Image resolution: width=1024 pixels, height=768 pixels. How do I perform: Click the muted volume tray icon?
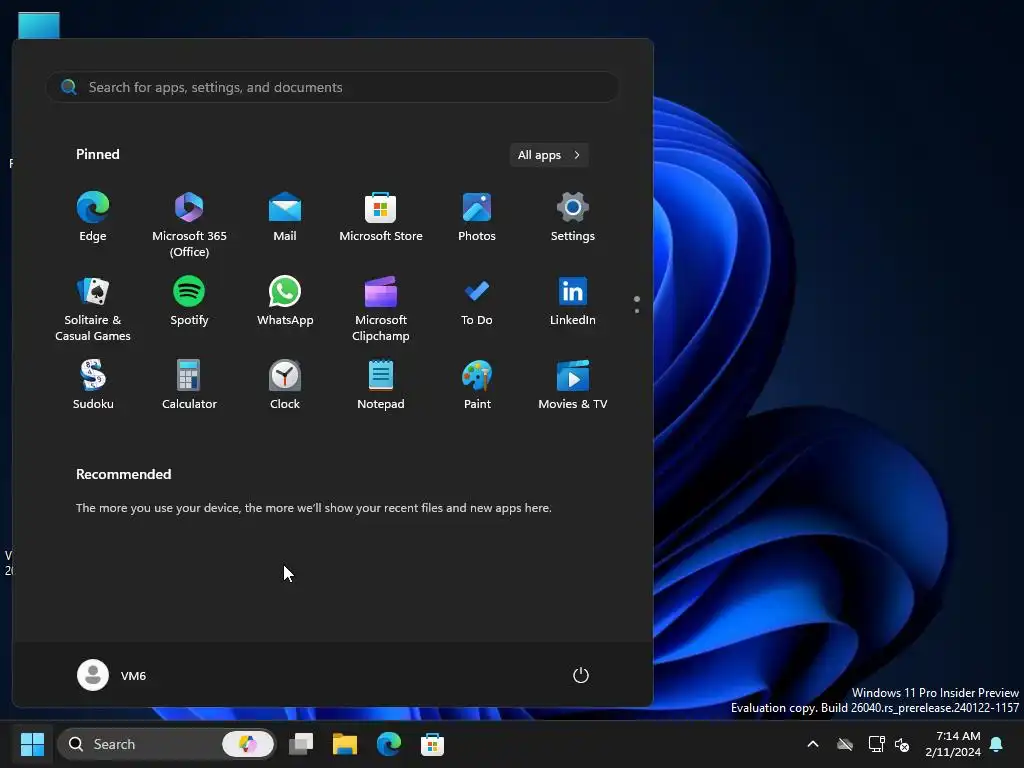coord(902,744)
